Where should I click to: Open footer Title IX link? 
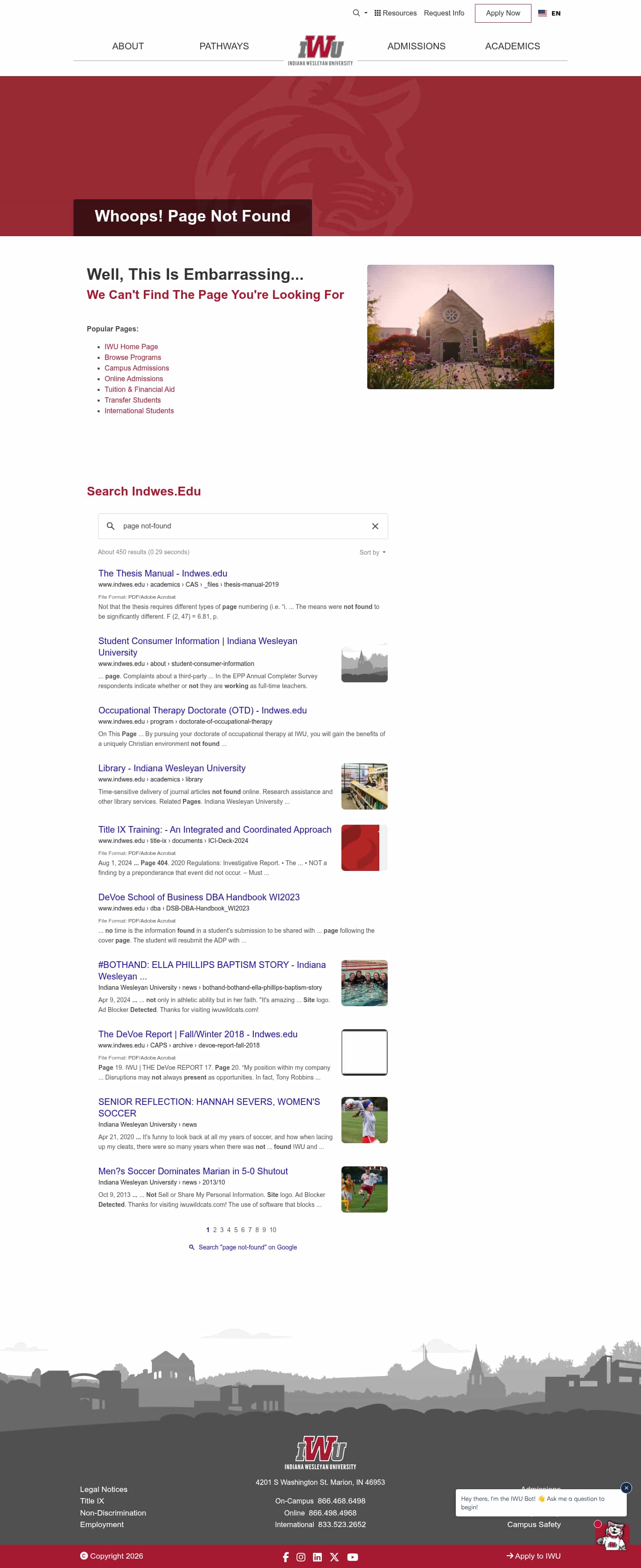(x=92, y=1501)
